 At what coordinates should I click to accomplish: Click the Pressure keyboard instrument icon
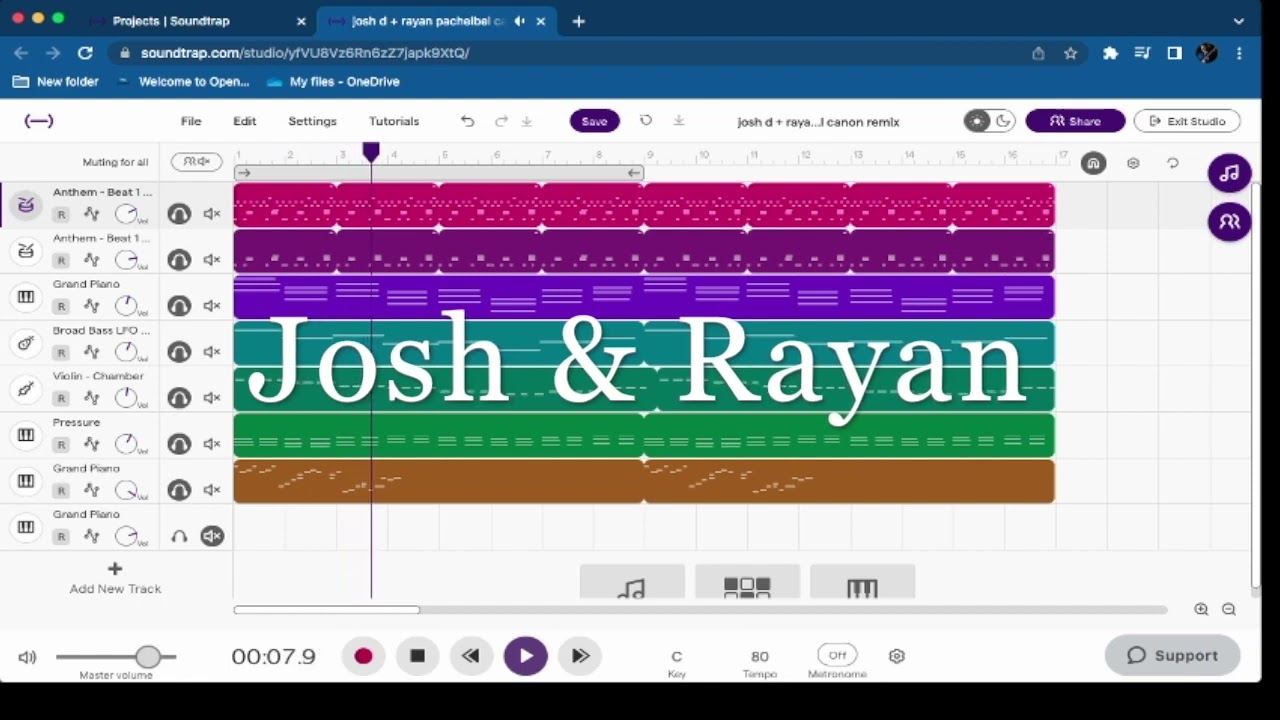[26, 435]
